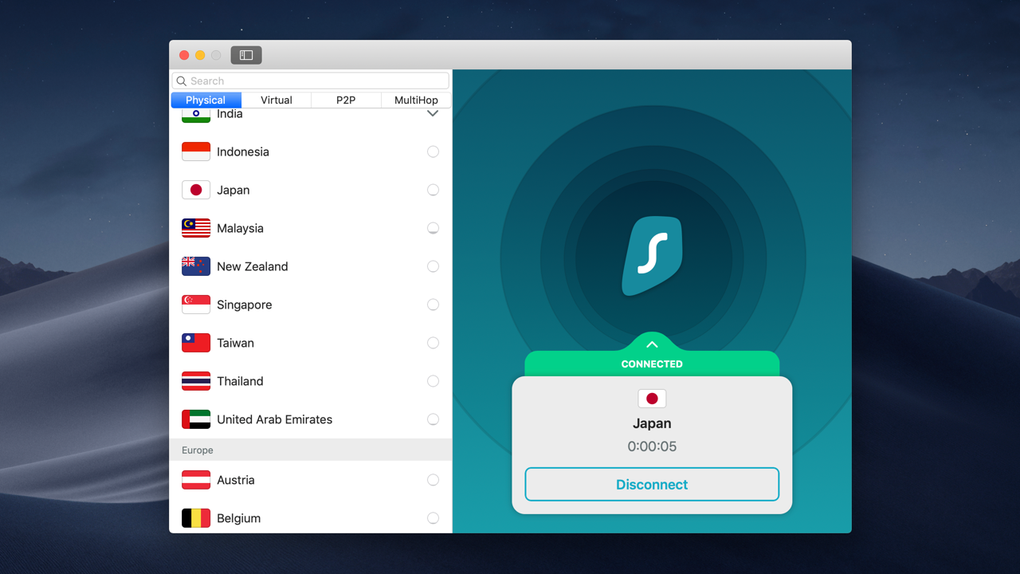The image size is (1020, 574).
Task: Click the Thailand flag icon
Action: tap(196, 381)
